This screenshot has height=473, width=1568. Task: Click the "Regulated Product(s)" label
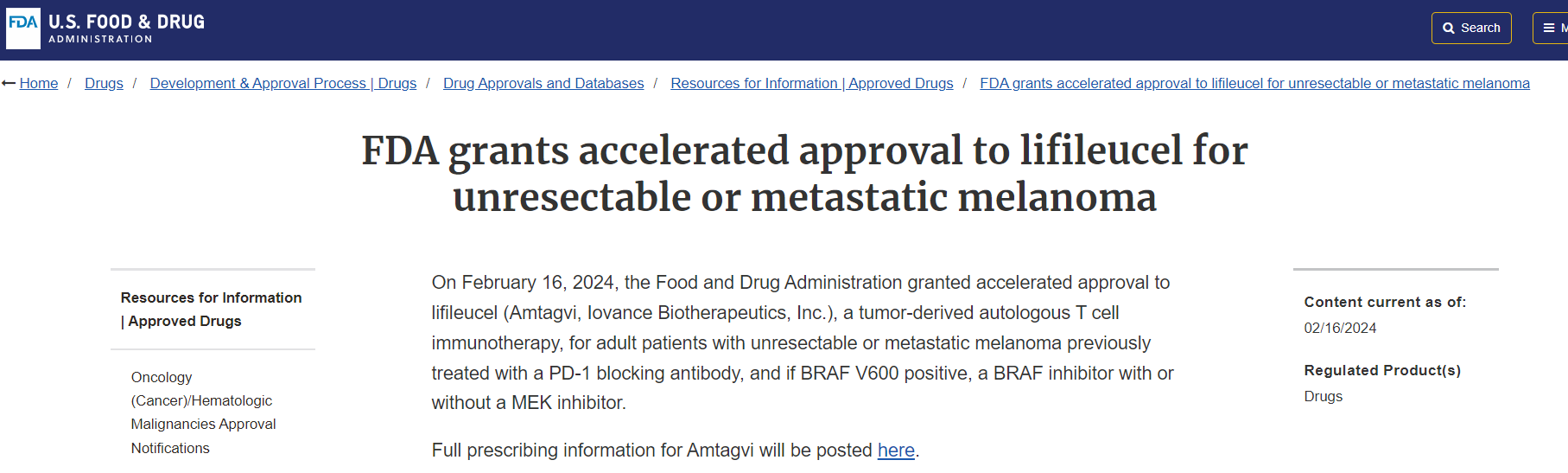(x=1382, y=370)
